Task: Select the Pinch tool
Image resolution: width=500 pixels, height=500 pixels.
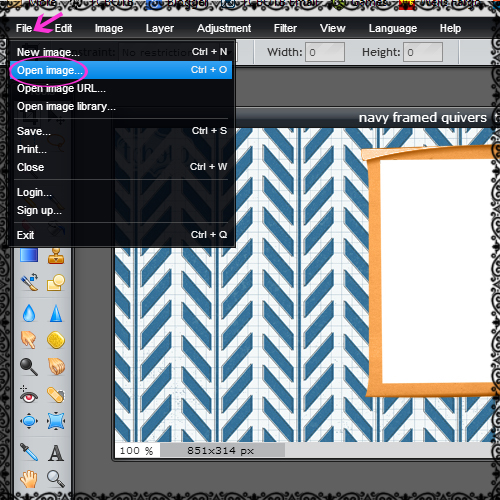Action: (56, 421)
